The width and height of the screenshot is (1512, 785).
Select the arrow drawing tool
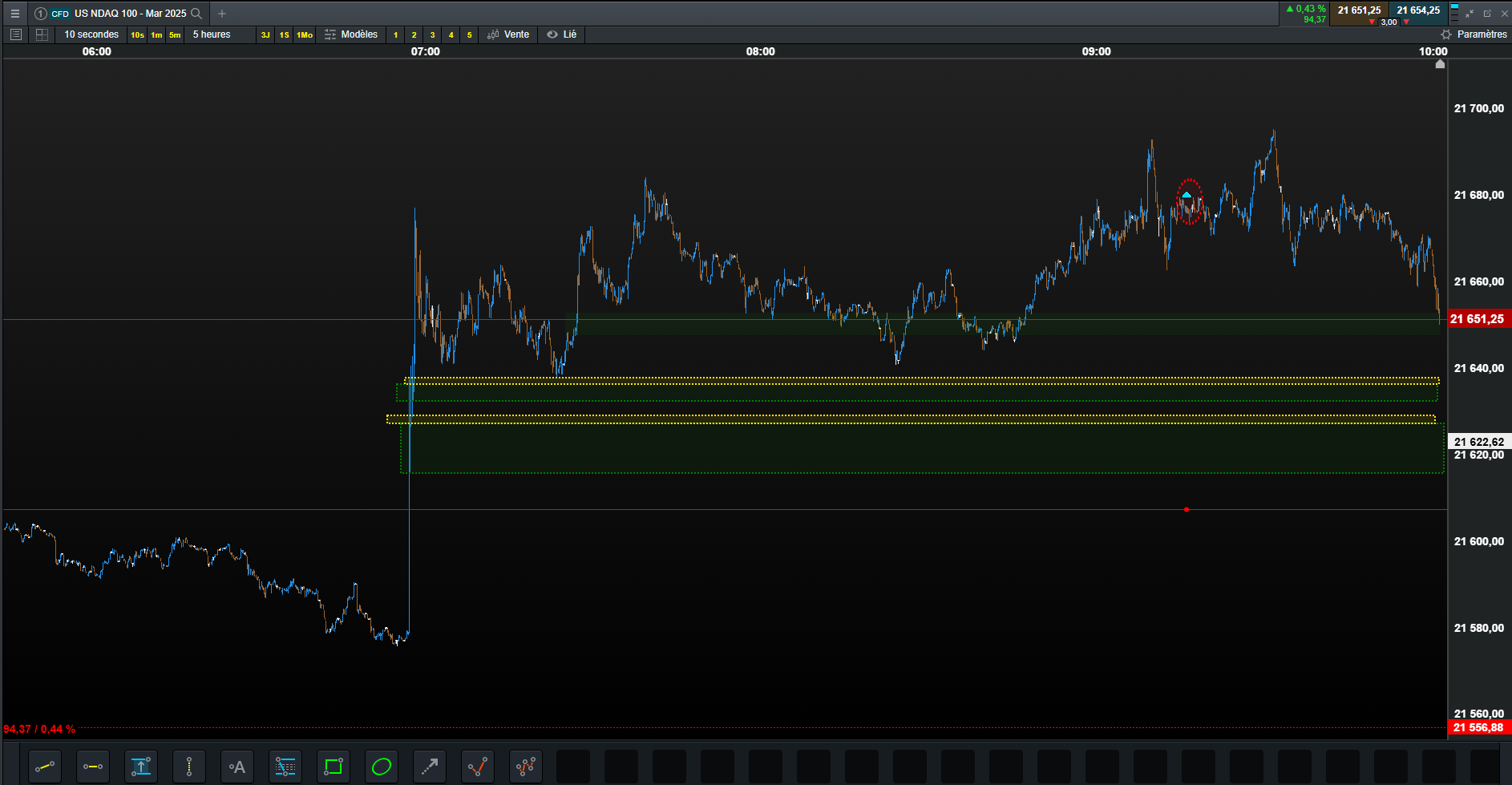[x=430, y=767]
